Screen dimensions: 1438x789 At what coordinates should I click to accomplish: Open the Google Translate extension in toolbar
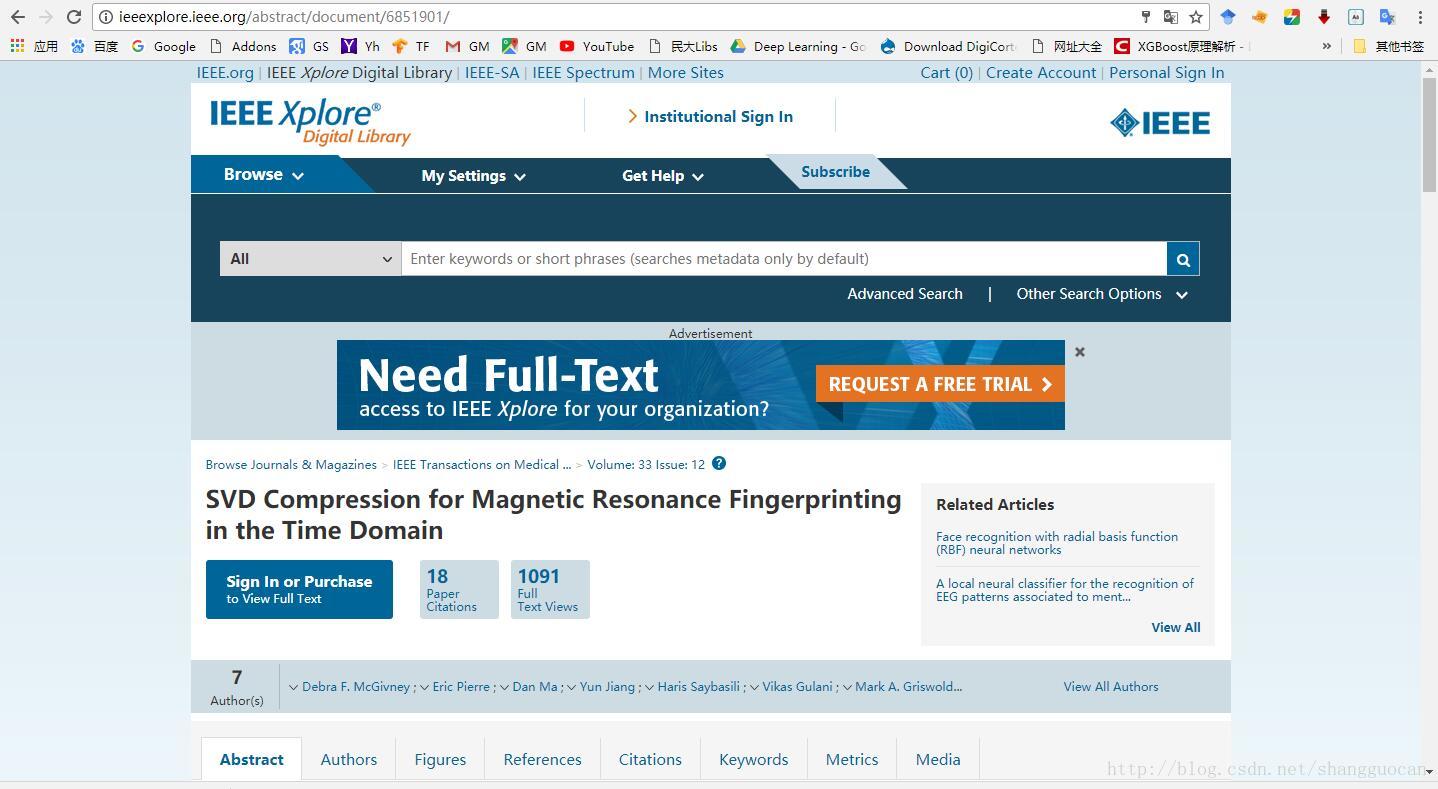1387,17
